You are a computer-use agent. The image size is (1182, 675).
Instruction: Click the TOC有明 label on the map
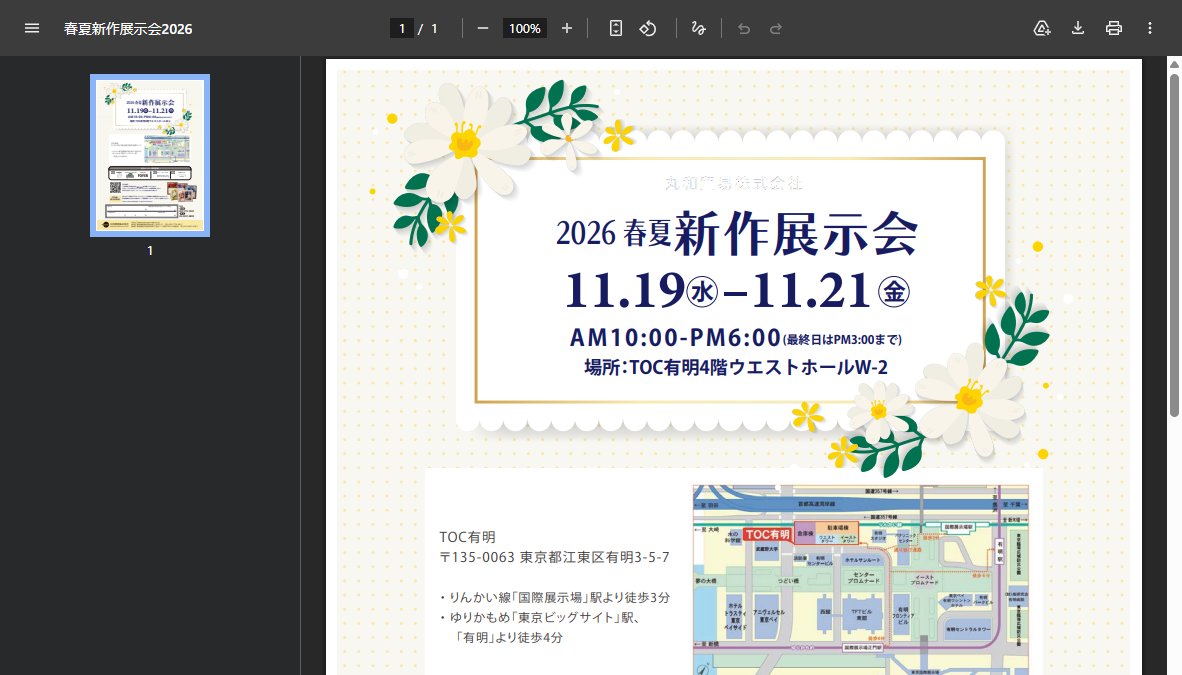(767, 534)
